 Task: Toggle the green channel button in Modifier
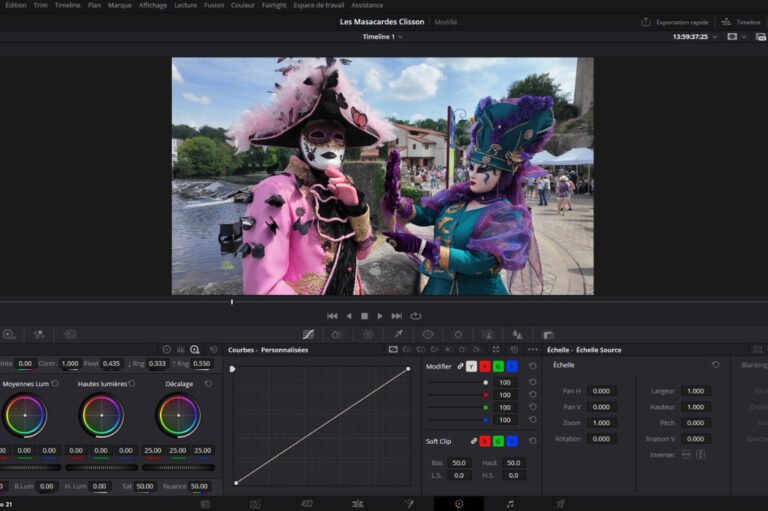tap(498, 366)
